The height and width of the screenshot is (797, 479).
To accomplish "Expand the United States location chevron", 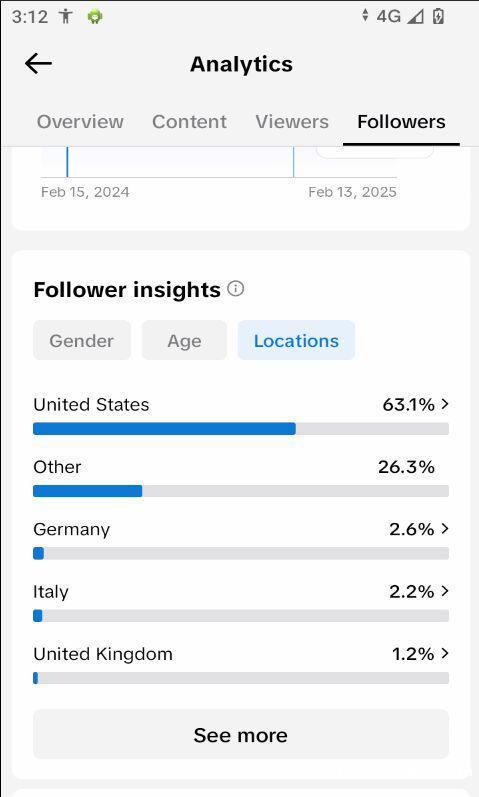I will tap(445, 404).
